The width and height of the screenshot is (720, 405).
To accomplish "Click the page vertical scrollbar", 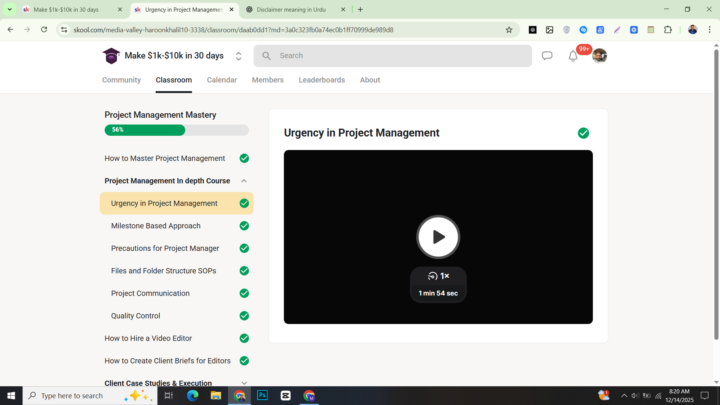I will (x=716, y=193).
